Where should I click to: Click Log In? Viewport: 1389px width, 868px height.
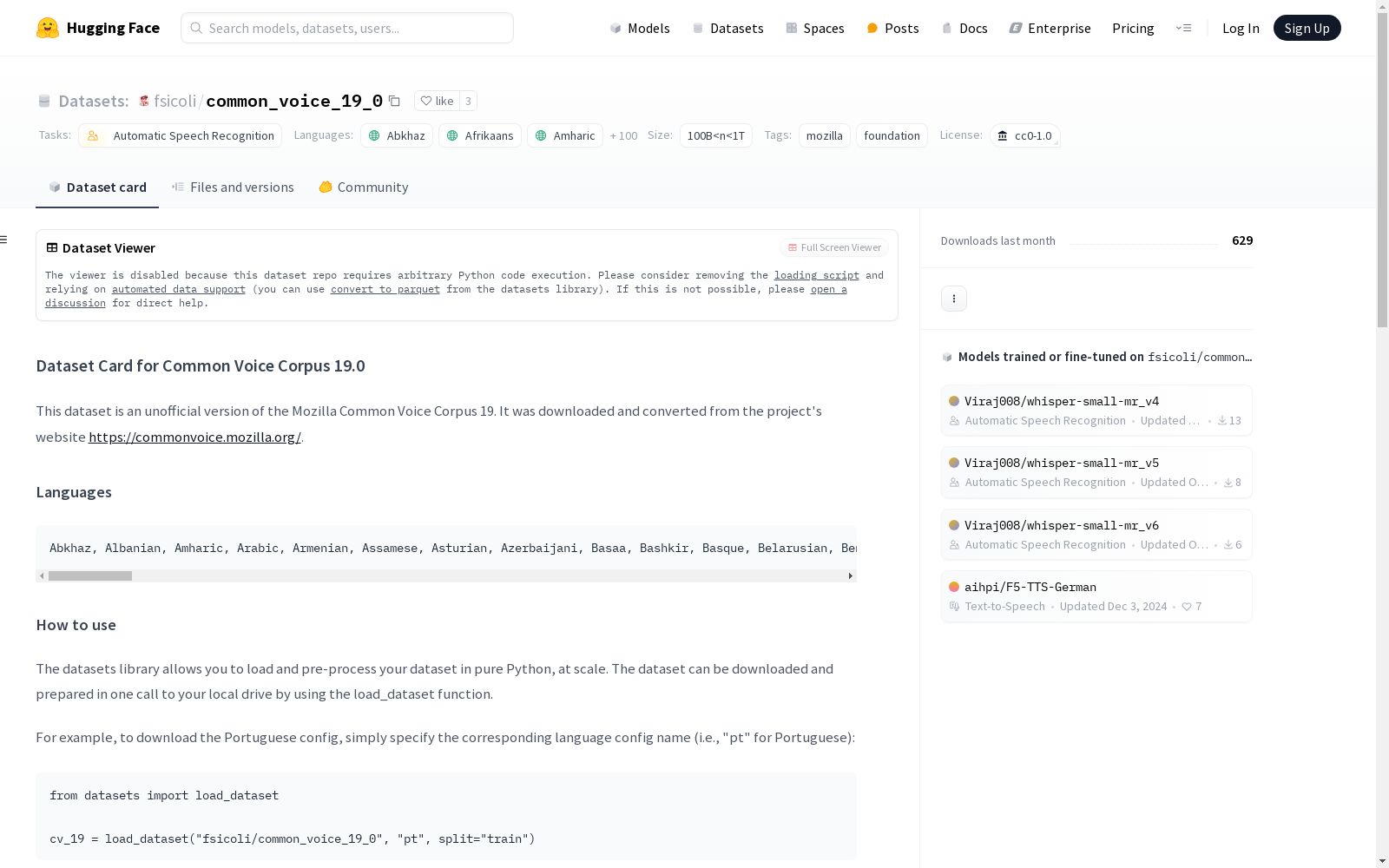(1241, 28)
